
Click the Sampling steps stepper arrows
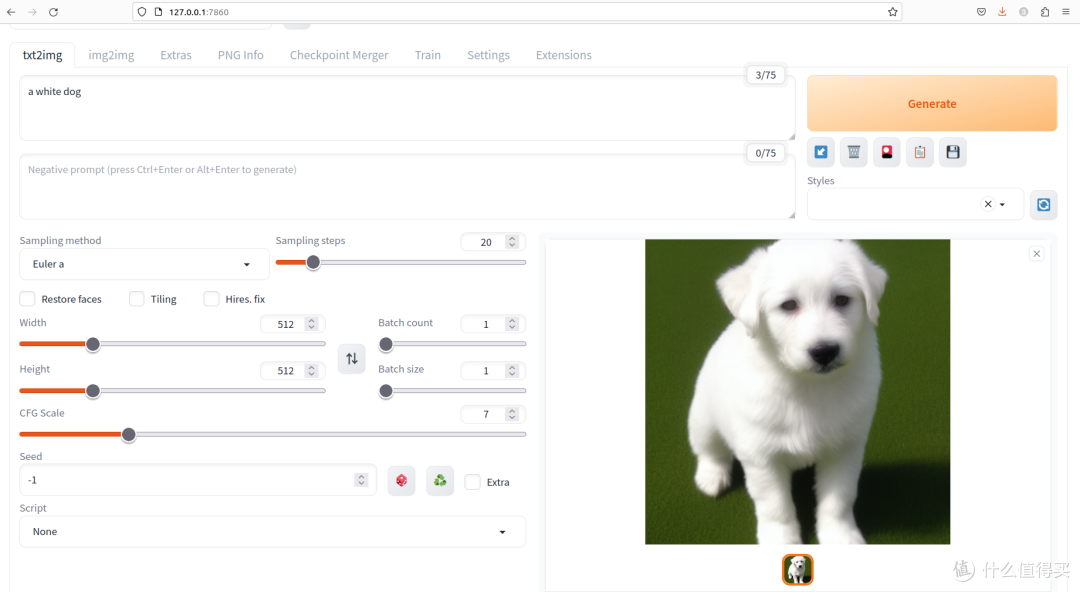(x=512, y=241)
